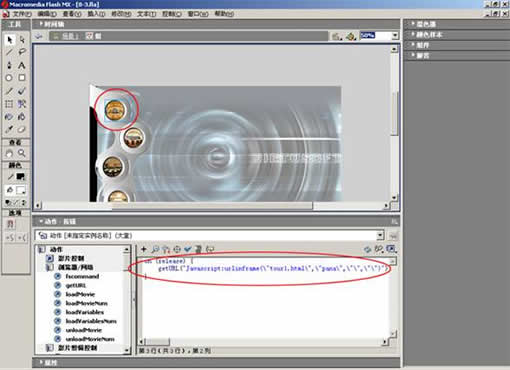The height and width of the screenshot is (370, 510).
Task: Select the Rectangle tool
Action: (x=22, y=78)
